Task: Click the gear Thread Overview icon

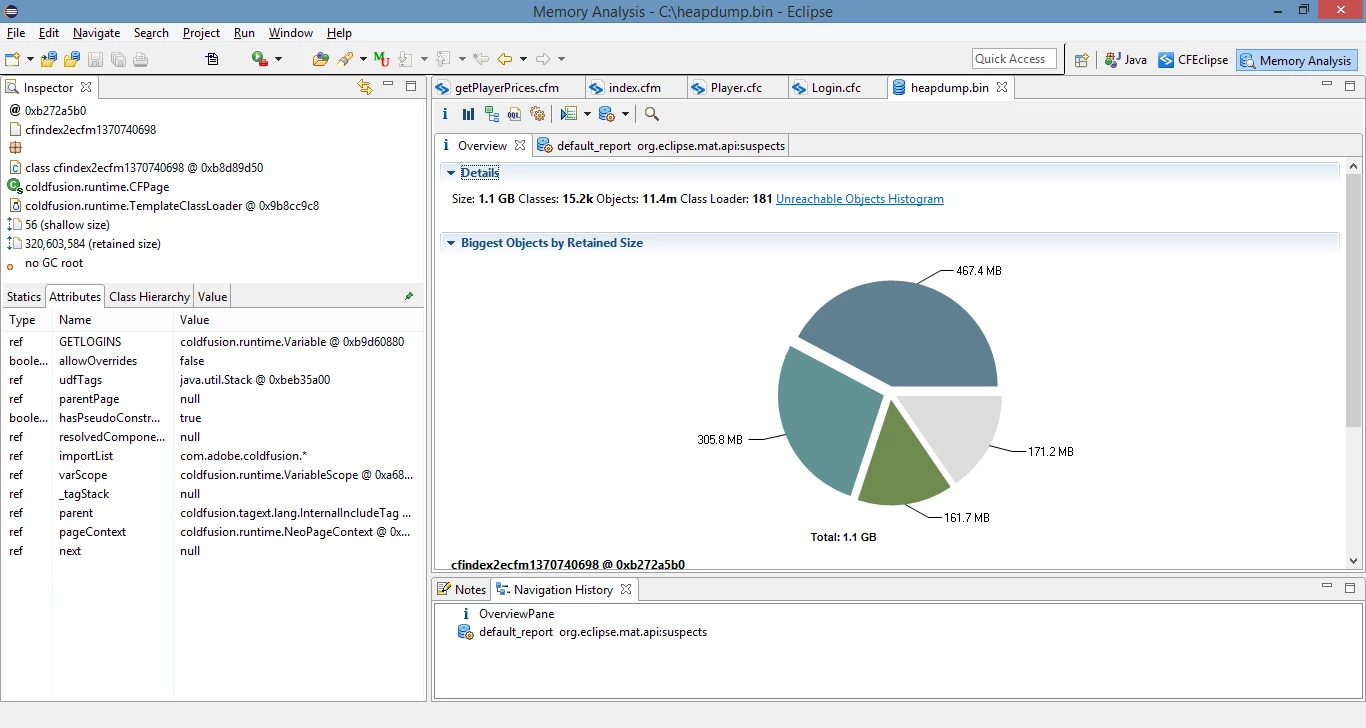Action: (537, 114)
